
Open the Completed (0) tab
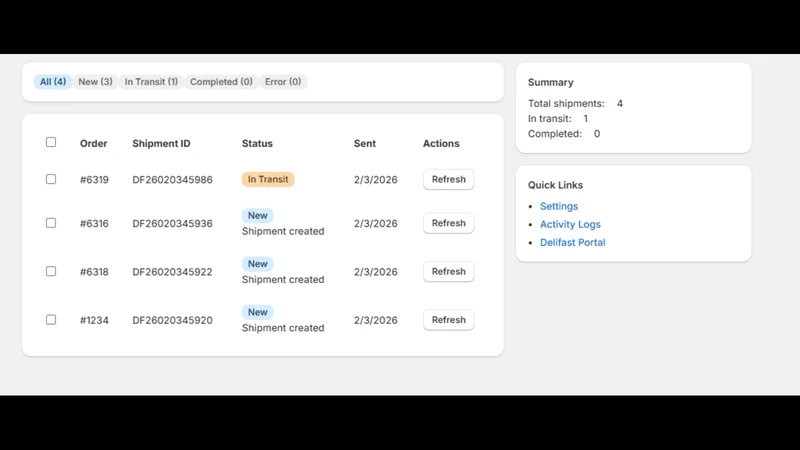[221, 82]
